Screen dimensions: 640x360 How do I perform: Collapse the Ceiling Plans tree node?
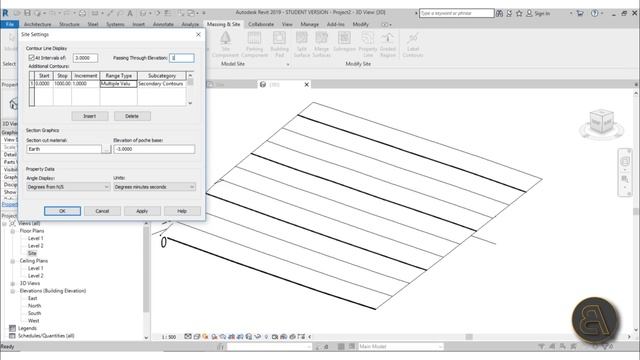[13, 261]
